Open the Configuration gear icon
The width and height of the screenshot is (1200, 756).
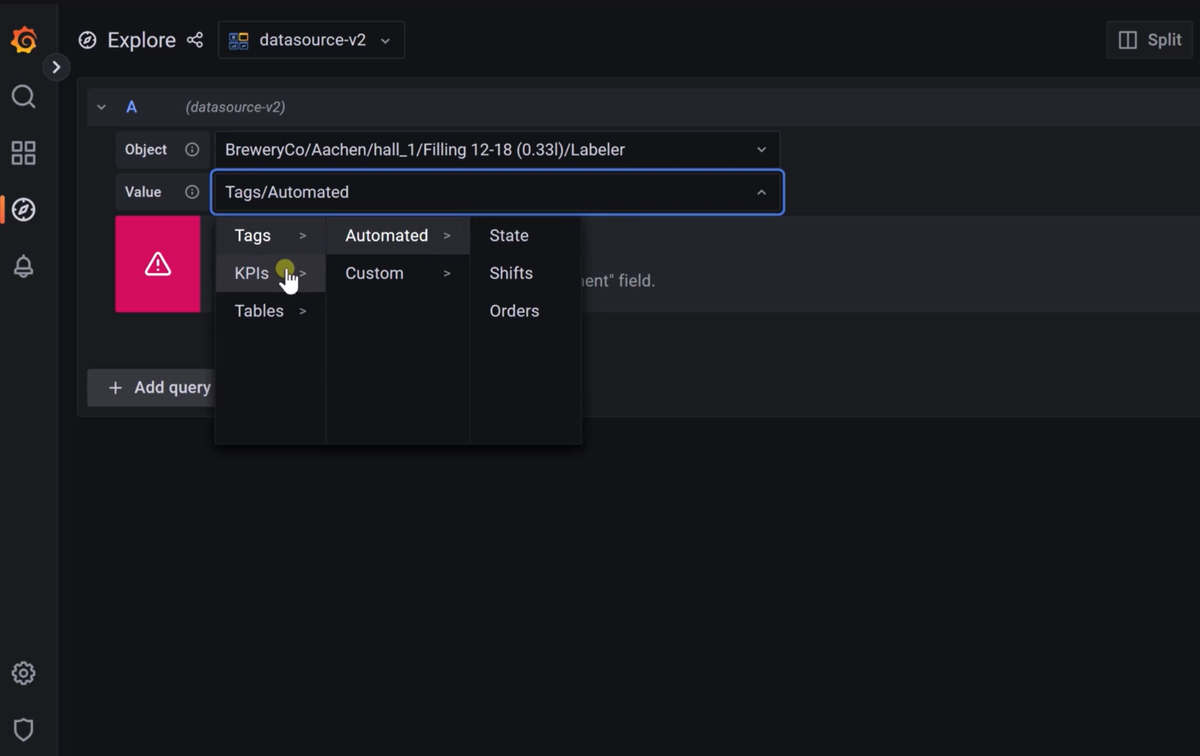point(23,673)
